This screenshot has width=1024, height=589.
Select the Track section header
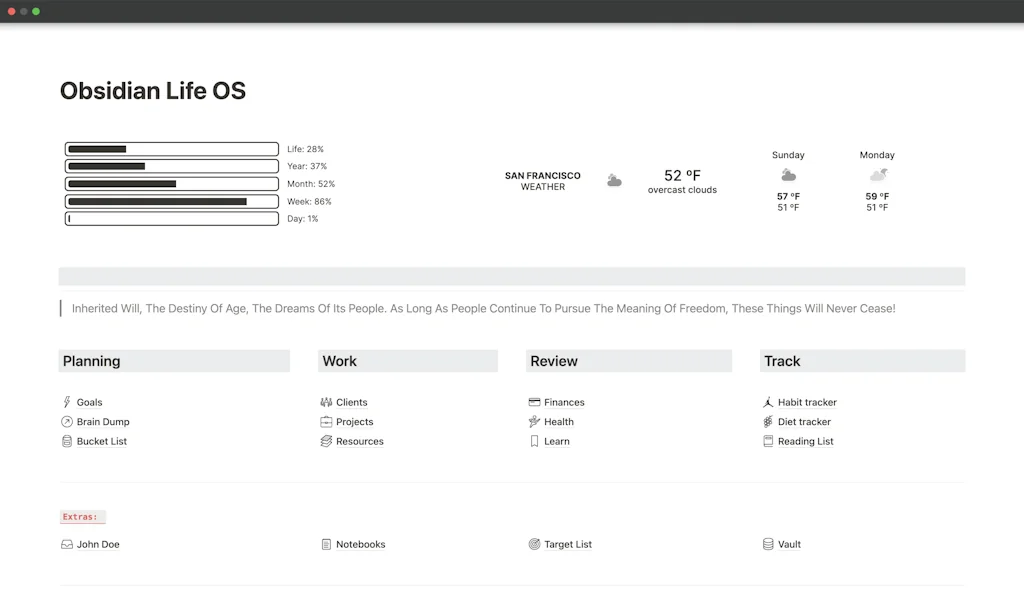click(784, 361)
